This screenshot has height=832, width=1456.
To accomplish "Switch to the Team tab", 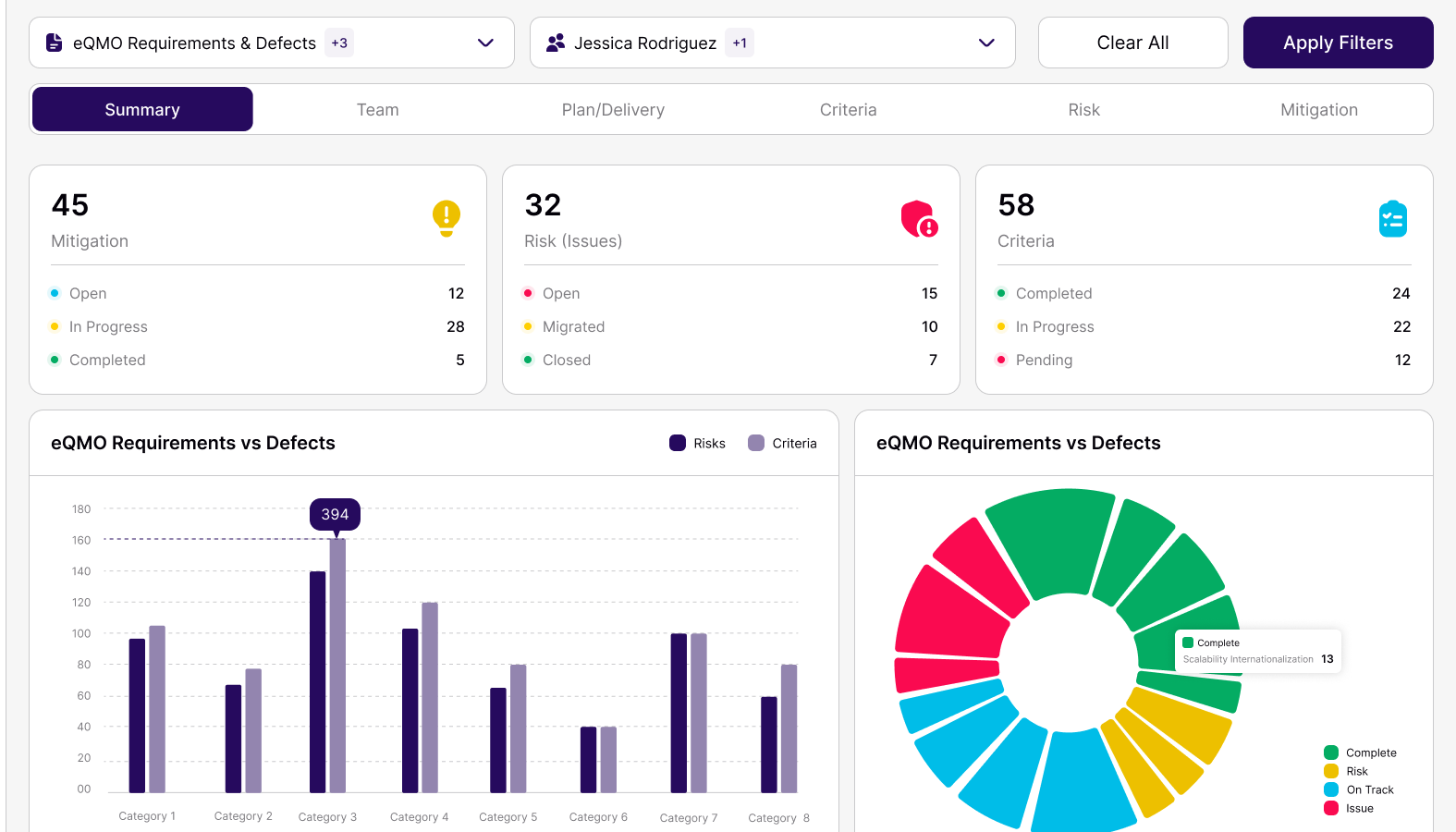I will point(378,109).
